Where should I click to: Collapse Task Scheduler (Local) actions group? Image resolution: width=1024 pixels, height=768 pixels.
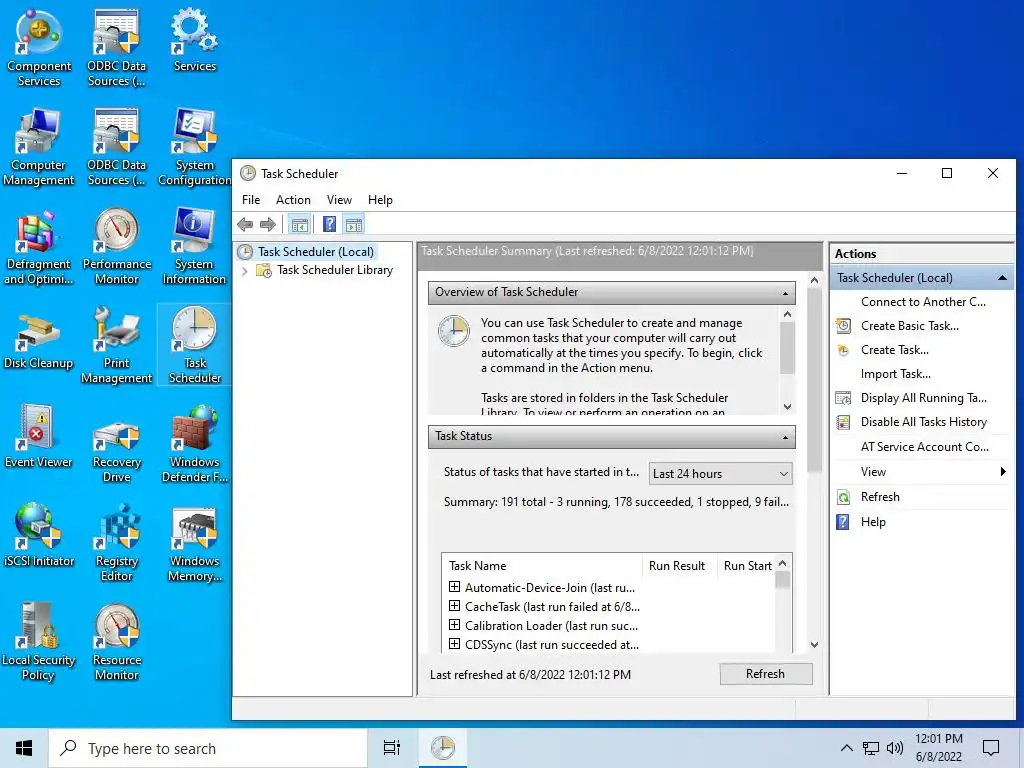point(1002,278)
